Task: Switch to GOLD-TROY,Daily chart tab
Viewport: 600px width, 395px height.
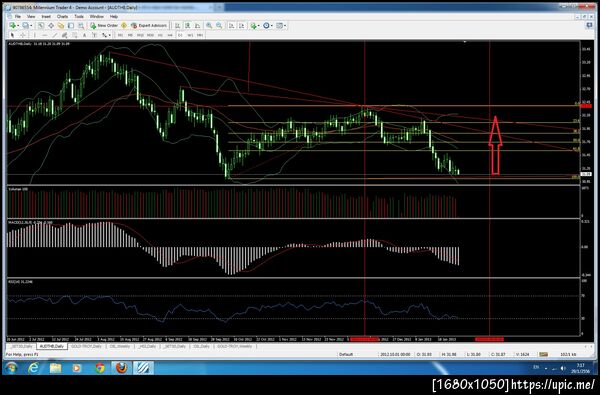Action: [86, 346]
